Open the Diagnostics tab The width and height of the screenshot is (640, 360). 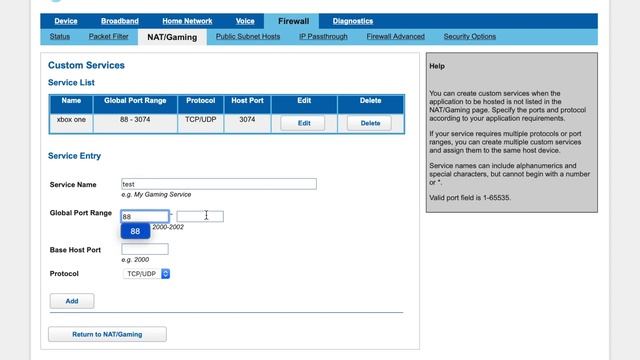point(353,21)
